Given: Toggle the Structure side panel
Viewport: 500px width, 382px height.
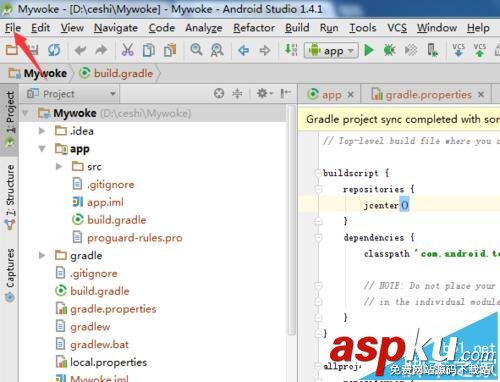Looking at the screenshot, I should (x=10, y=197).
